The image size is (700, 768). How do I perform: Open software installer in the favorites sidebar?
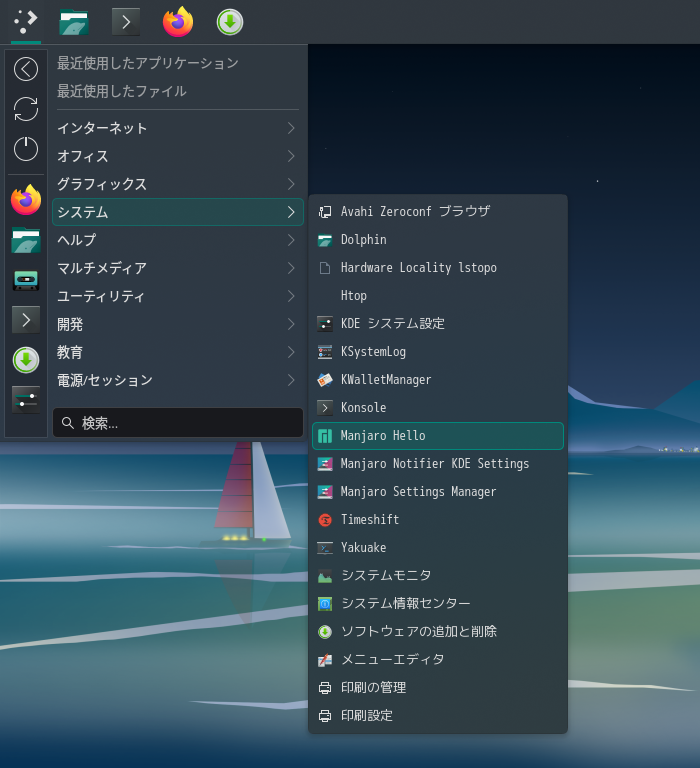pos(26,360)
